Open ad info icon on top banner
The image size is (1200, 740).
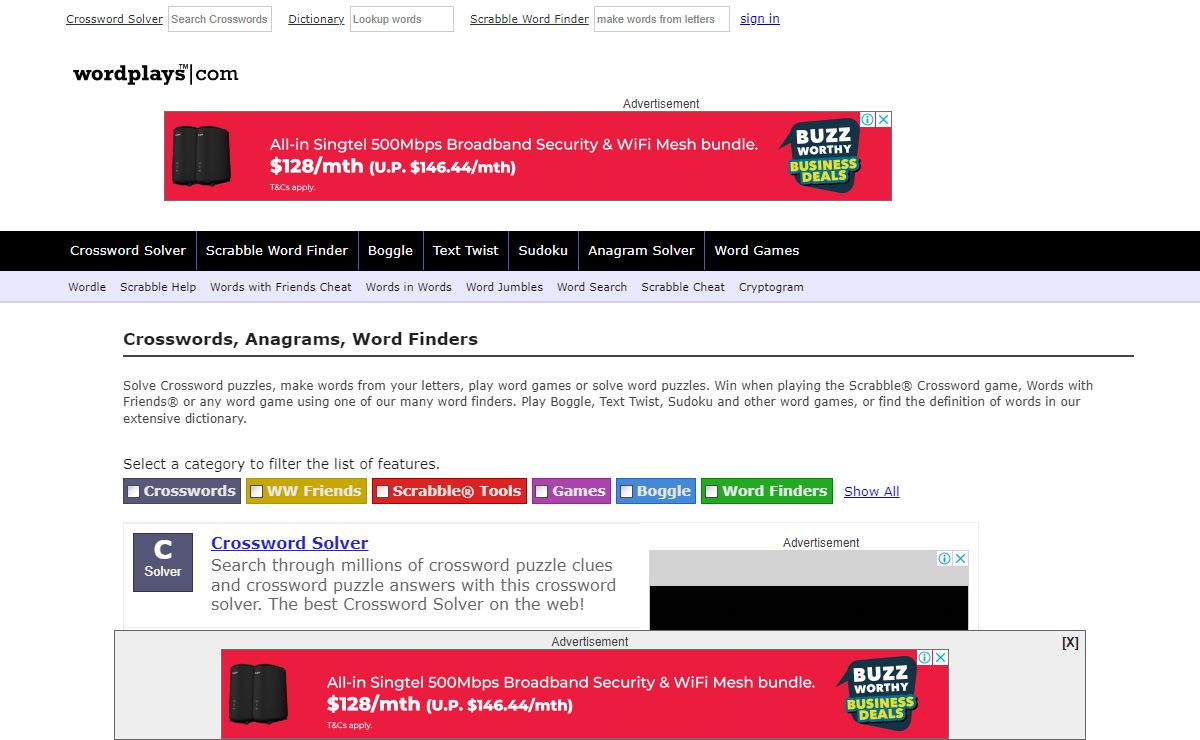pos(868,119)
